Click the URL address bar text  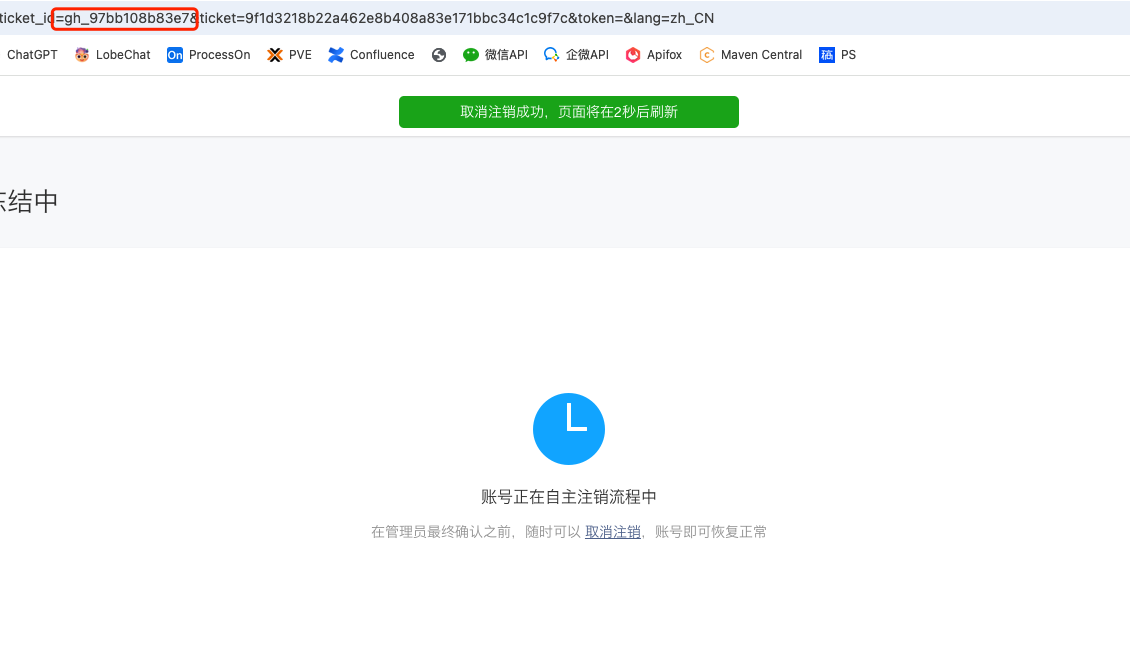point(357,18)
